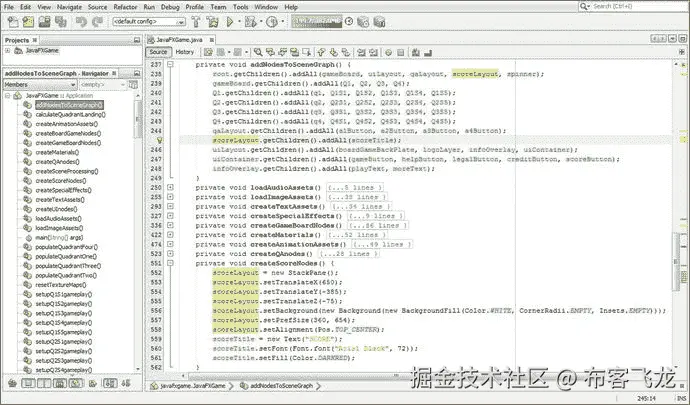
Task: Toggle Show Non-Public Members filter in Navigator
Action: [x=60, y=383]
